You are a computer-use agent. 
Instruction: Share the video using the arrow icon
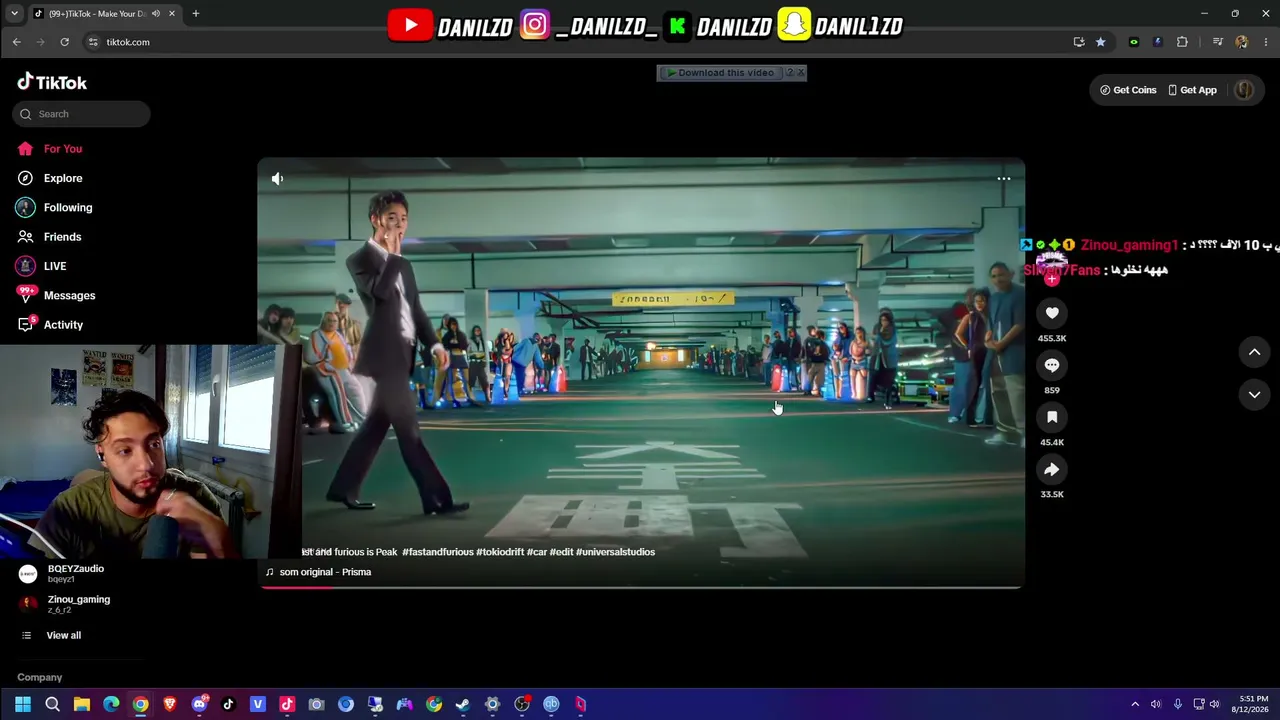point(1052,469)
